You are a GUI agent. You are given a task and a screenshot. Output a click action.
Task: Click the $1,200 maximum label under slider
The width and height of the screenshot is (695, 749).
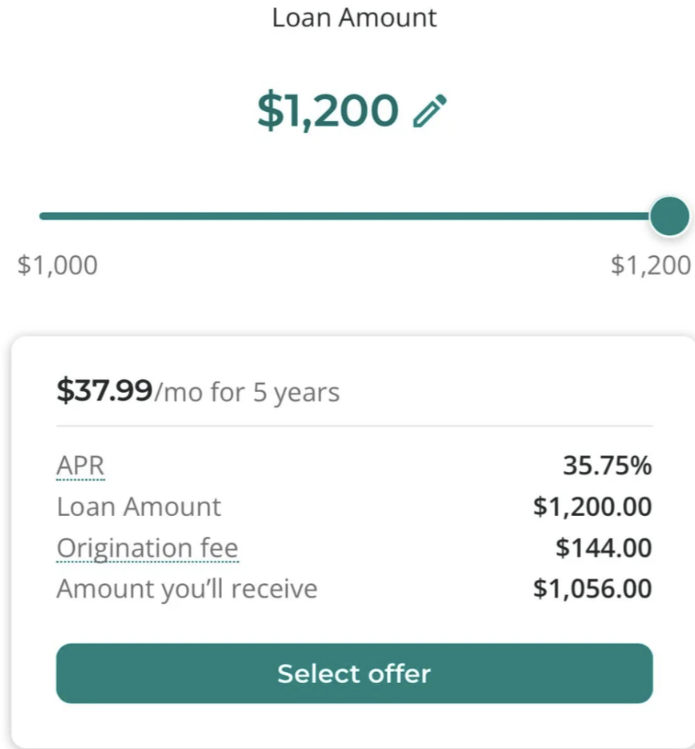coord(650,265)
